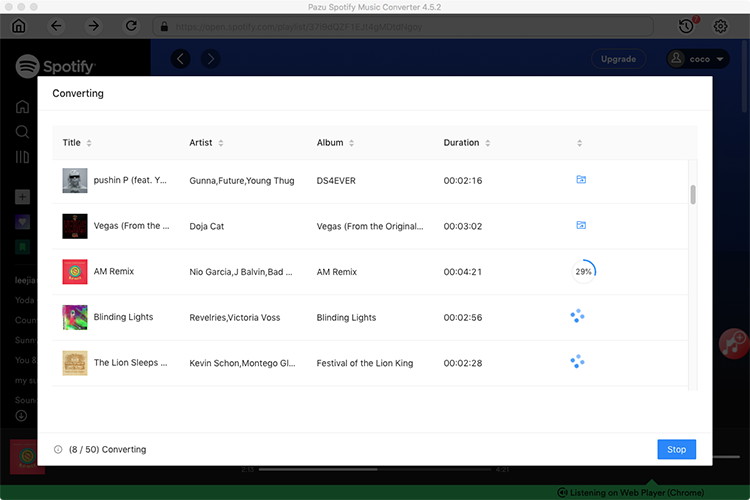Sort the list by Title column

pos(89,143)
